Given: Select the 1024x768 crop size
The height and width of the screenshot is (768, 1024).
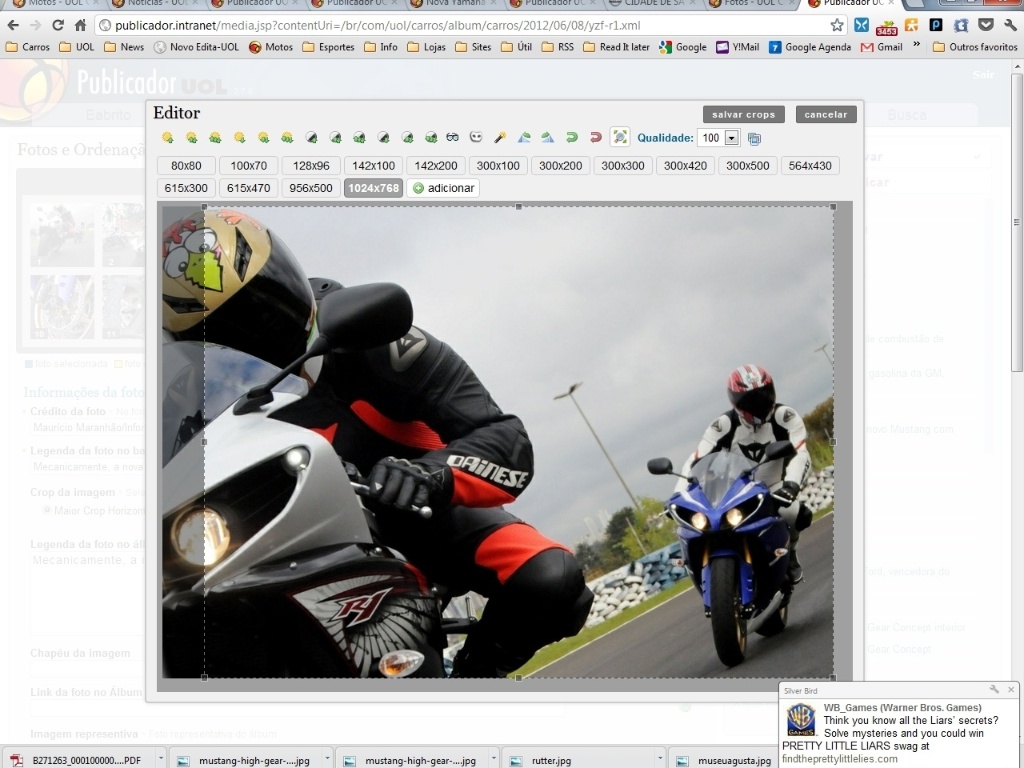Looking at the screenshot, I should (373, 188).
